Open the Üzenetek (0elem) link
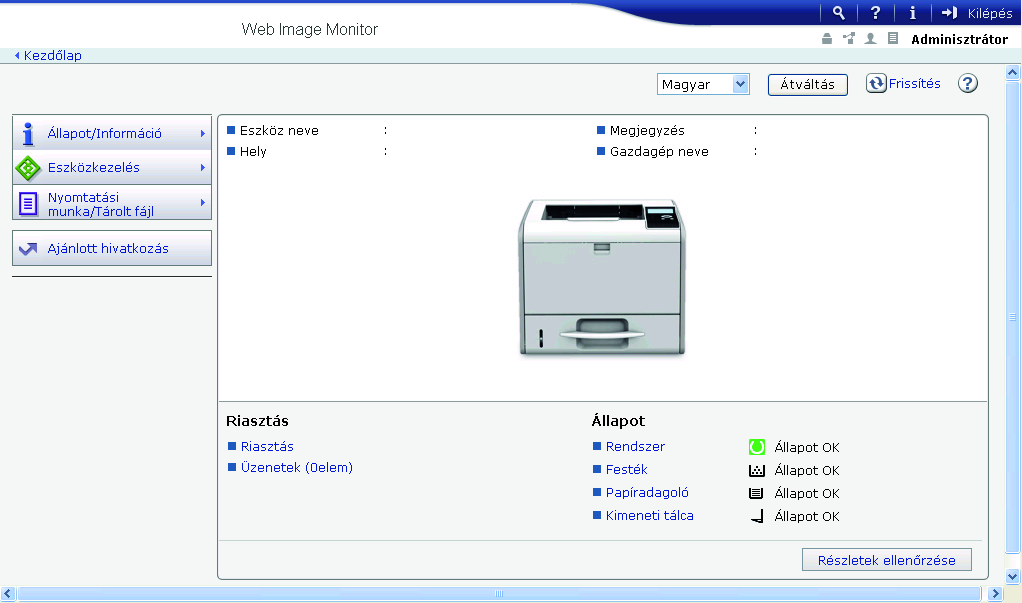 coord(297,467)
